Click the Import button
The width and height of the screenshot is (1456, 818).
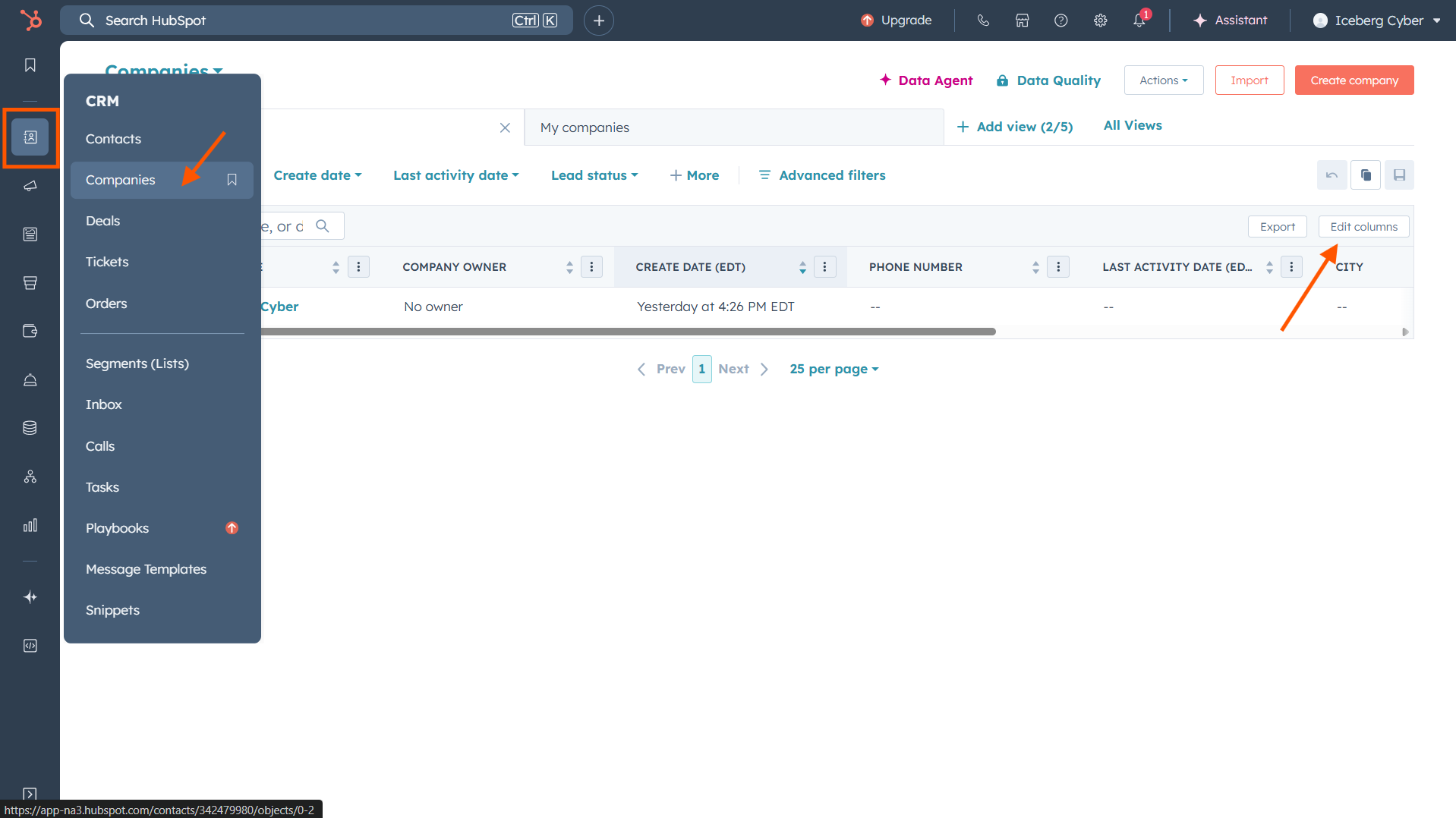pyautogui.click(x=1250, y=80)
